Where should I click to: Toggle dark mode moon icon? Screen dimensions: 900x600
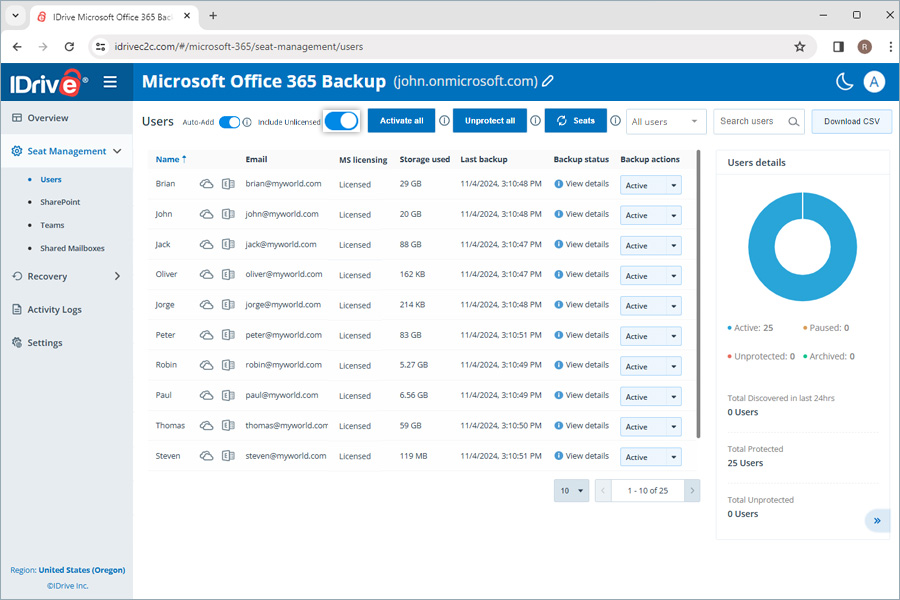[x=845, y=82]
